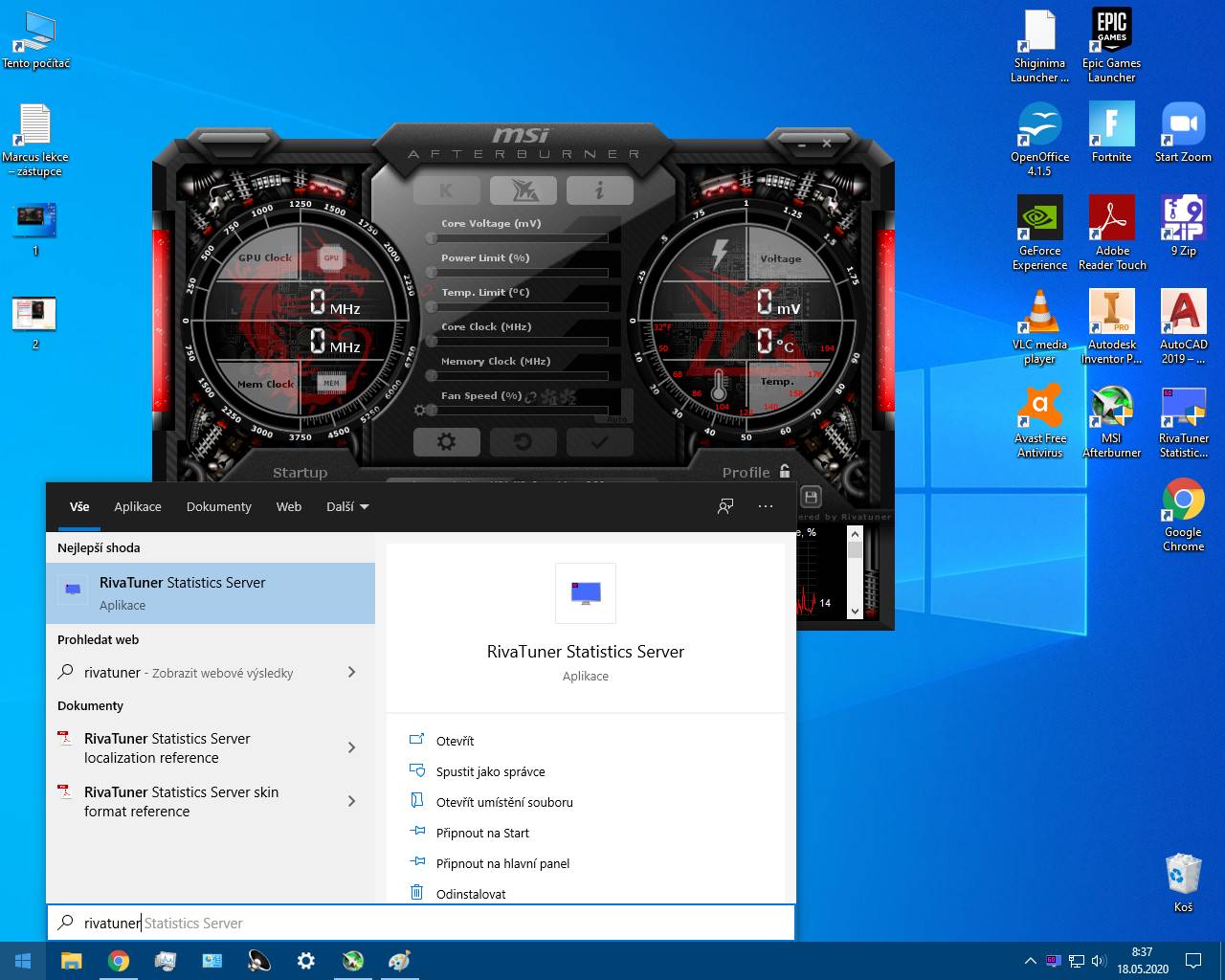
Task: Click the Core Voltage slider handle
Action: tap(432, 238)
